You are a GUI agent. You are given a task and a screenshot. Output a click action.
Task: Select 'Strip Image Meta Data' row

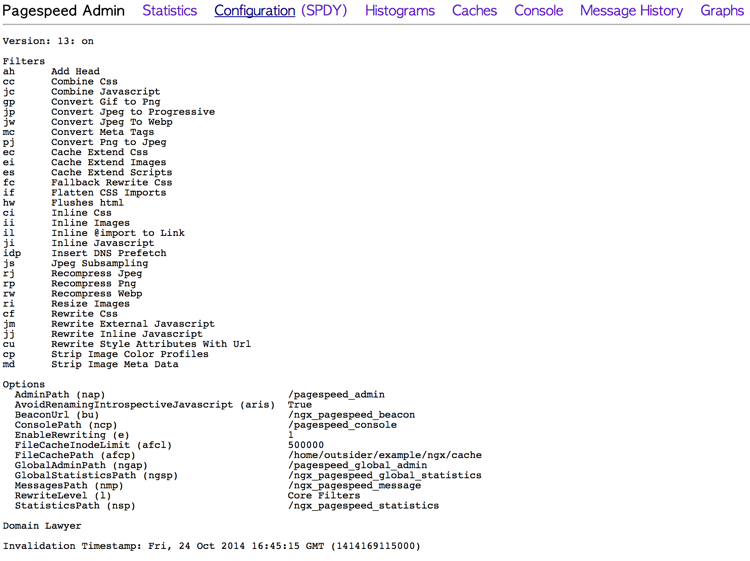click(x=90, y=364)
